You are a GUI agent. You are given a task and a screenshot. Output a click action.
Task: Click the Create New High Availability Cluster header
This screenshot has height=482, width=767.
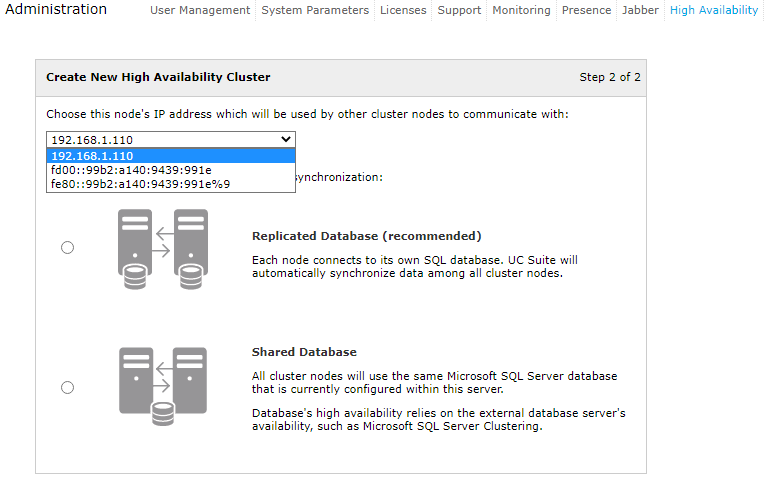pyautogui.click(x=158, y=77)
